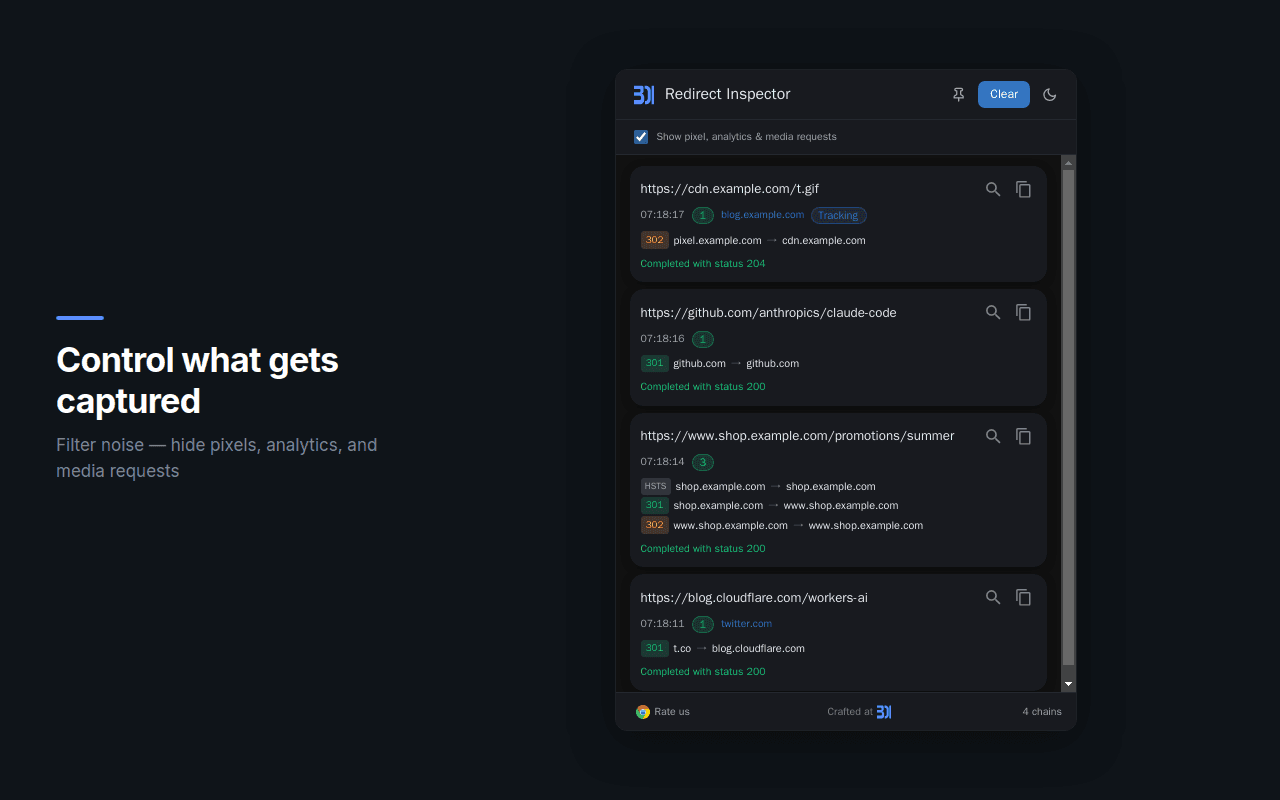
Task: Pin the Redirect Inspector popup
Action: tap(958, 94)
